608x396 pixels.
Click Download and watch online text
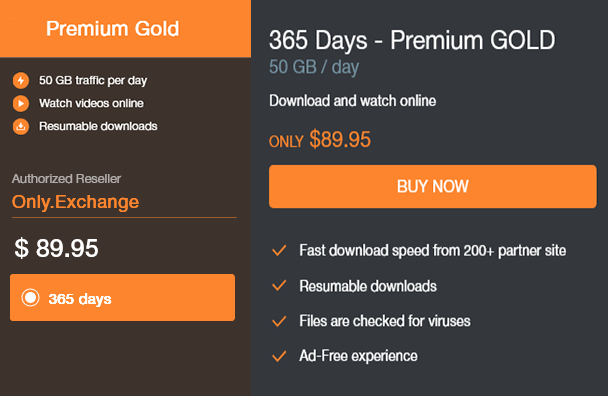pos(352,101)
